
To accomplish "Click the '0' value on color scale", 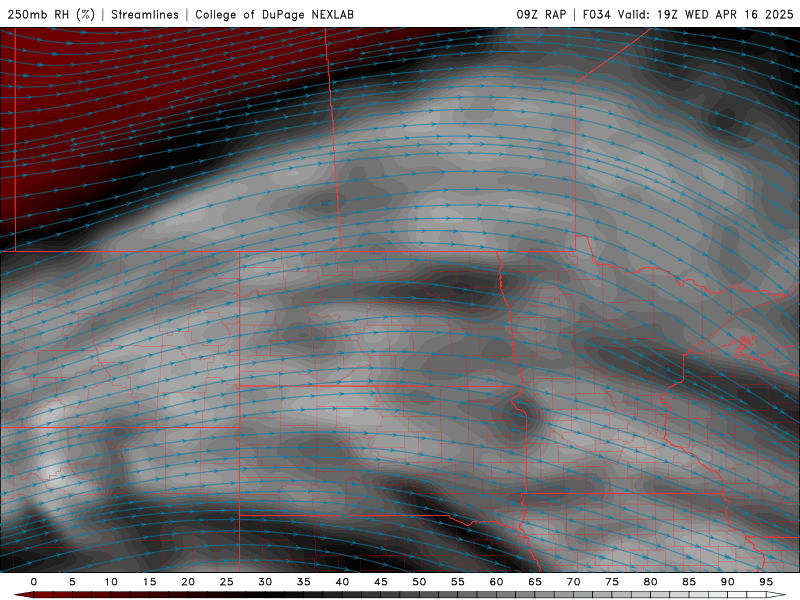I will pyautogui.click(x=34, y=582).
